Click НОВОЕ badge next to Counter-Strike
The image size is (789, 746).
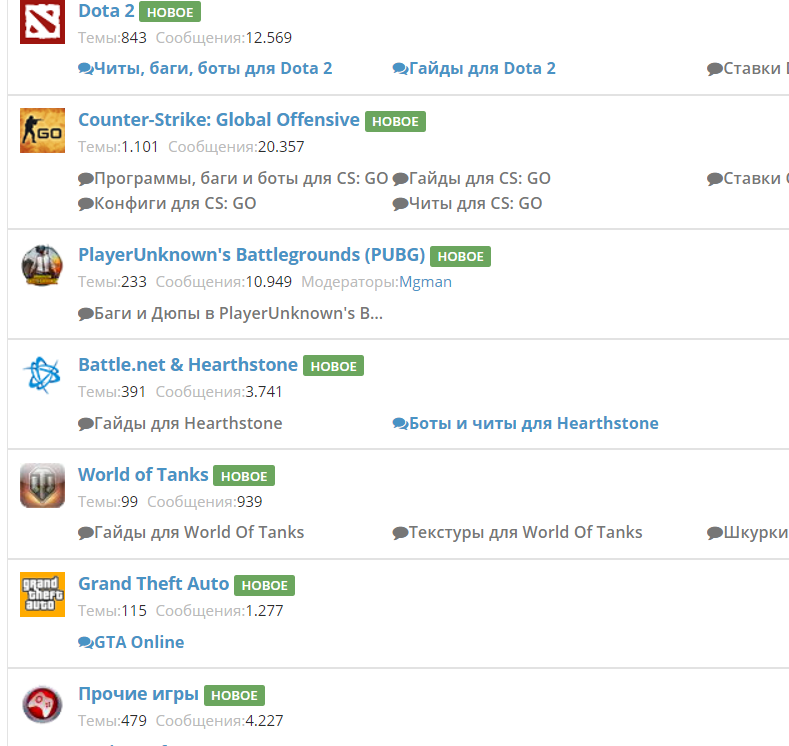(396, 121)
